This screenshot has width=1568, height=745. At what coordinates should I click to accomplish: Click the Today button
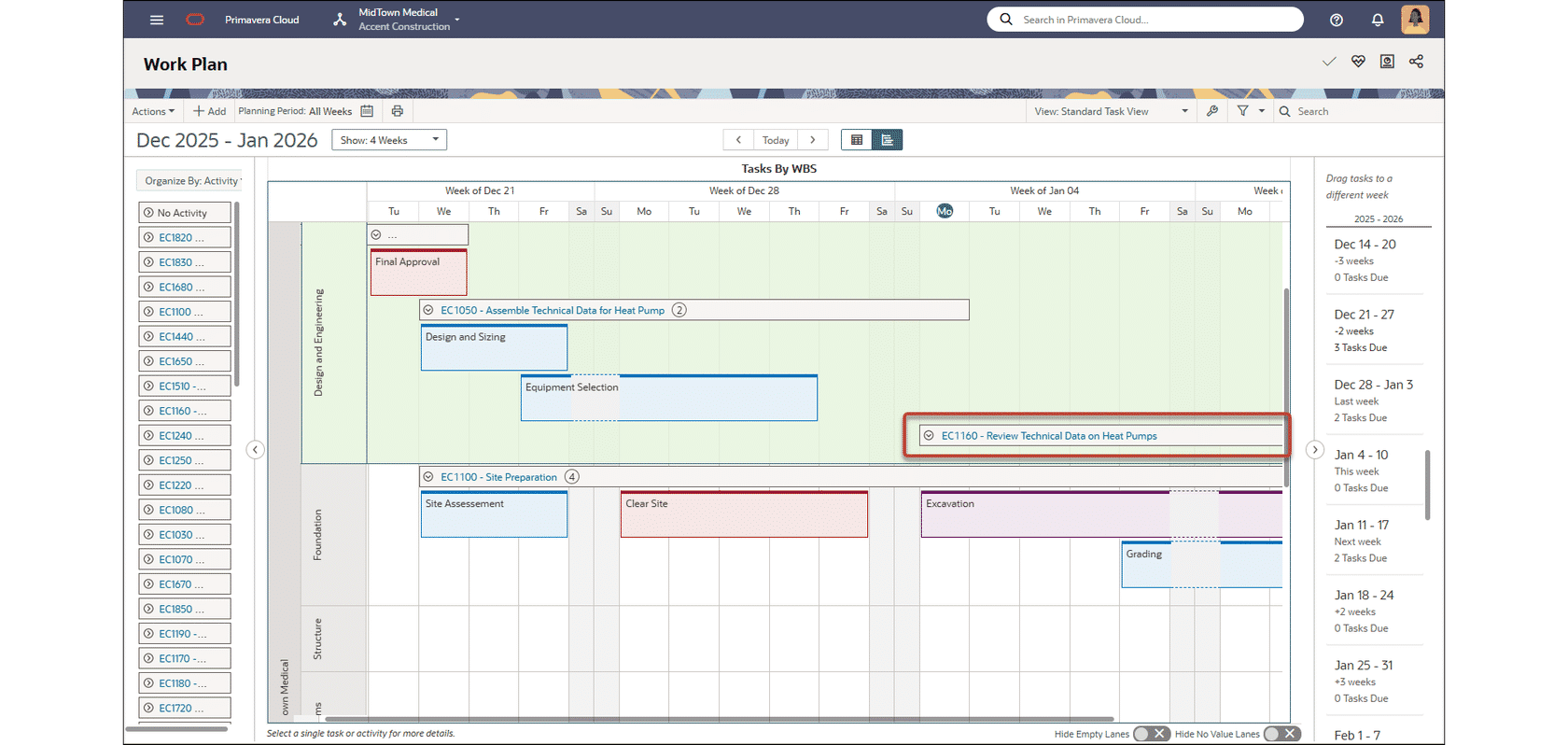click(776, 140)
